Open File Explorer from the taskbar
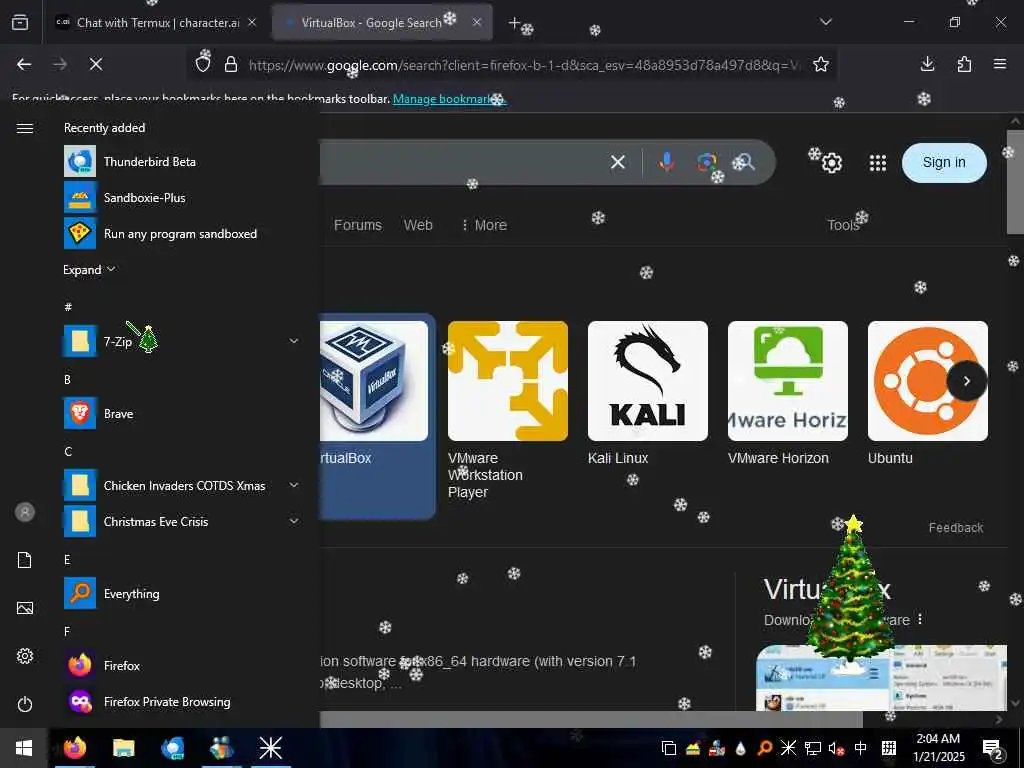Image resolution: width=1024 pixels, height=768 pixels. [x=123, y=748]
